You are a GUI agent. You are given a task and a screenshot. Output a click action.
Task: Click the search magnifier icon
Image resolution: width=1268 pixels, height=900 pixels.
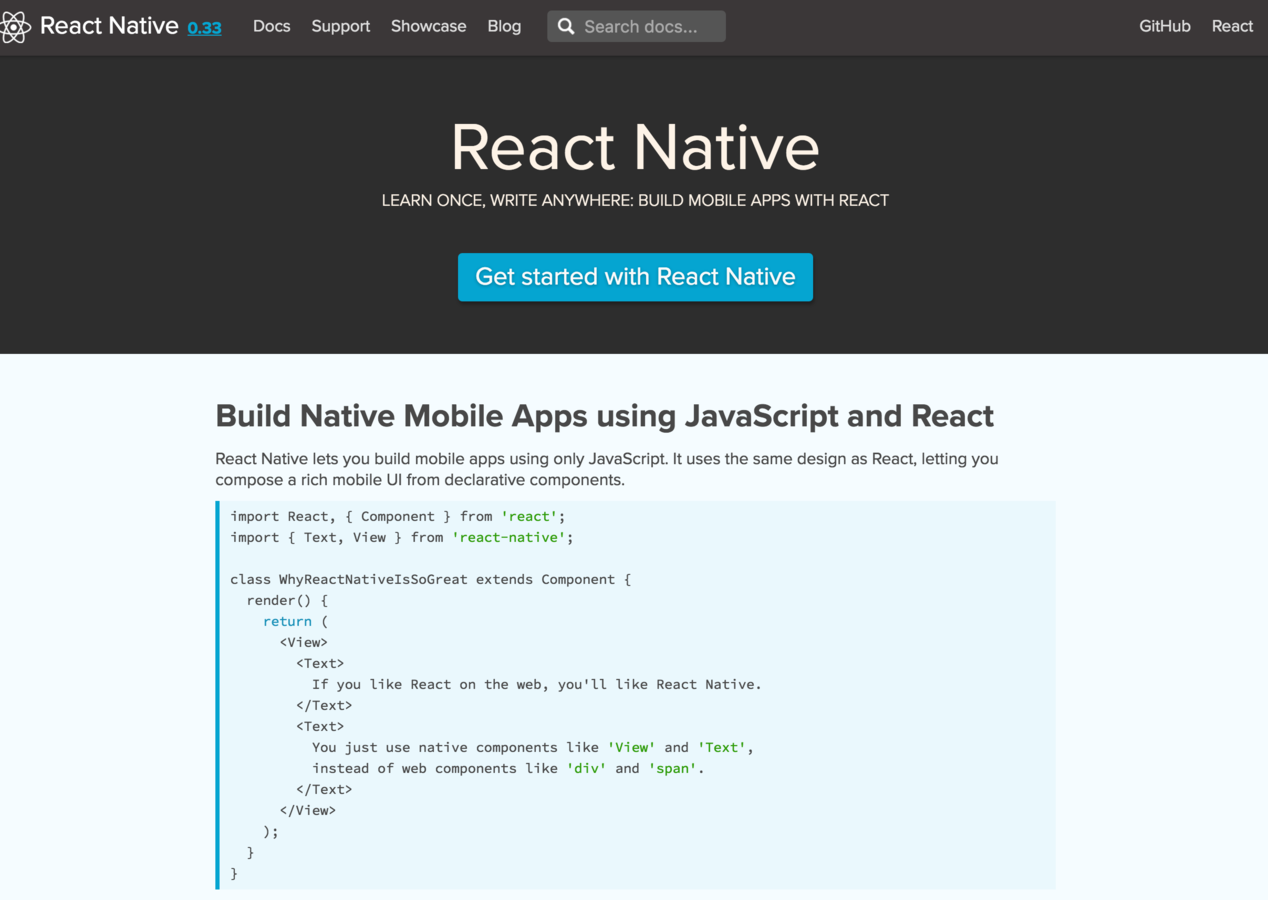coord(566,26)
